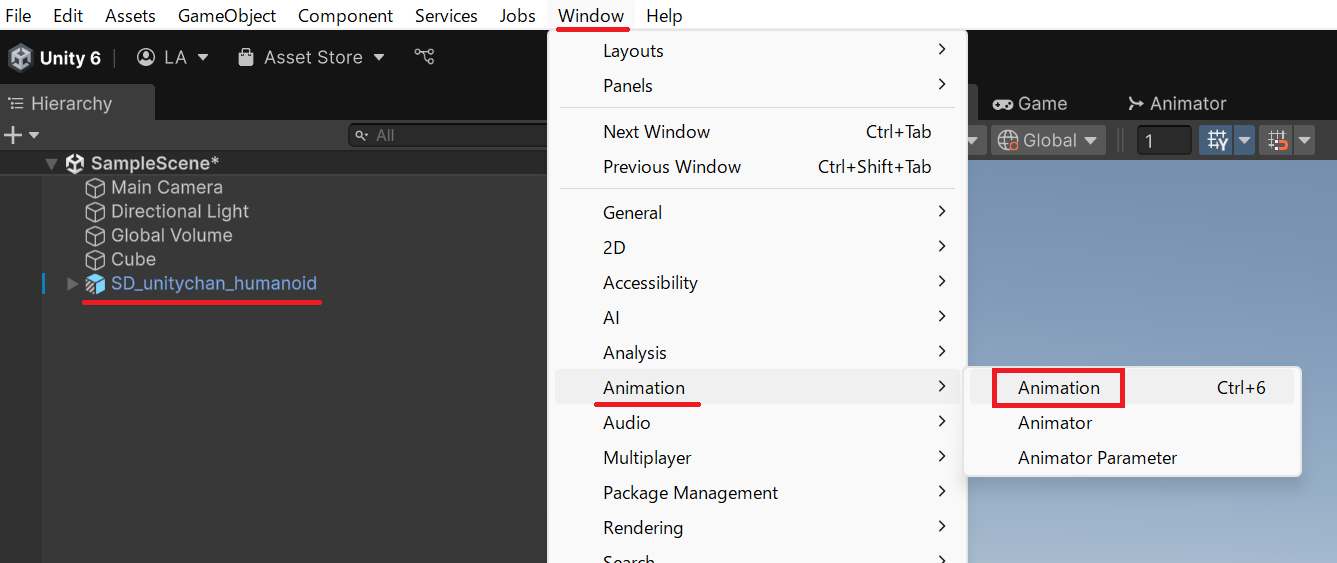Click the SD_unitychan_humanoid prefab icon
Viewport: 1337px width, 563px height.
click(x=95, y=284)
